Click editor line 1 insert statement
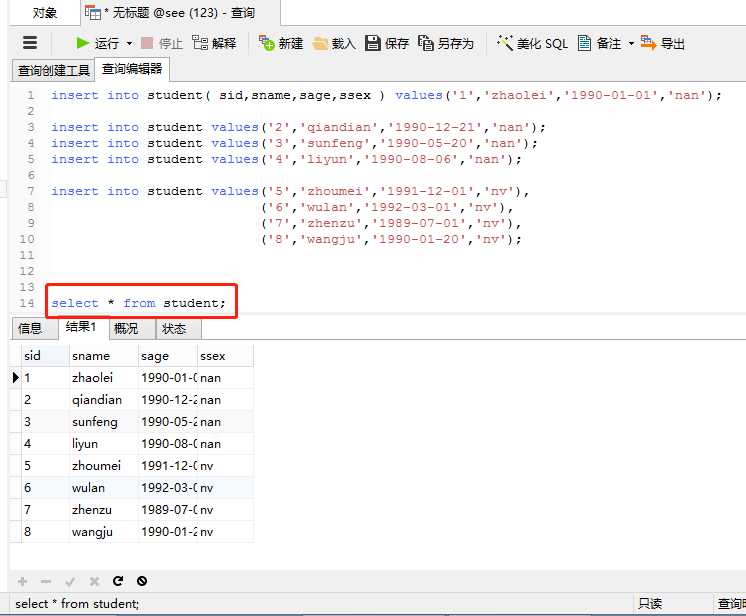The height and width of the screenshot is (616, 746). (x=386, y=95)
